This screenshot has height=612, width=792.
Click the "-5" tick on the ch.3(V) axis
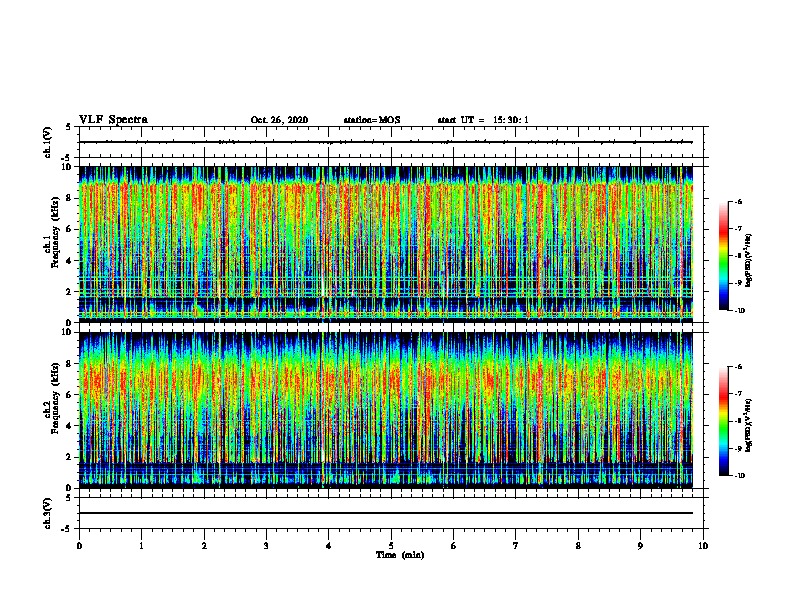pyautogui.click(x=67, y=529)
